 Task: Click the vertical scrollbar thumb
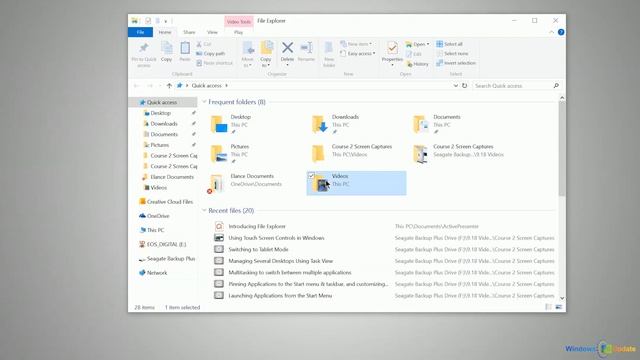point(562,149)
